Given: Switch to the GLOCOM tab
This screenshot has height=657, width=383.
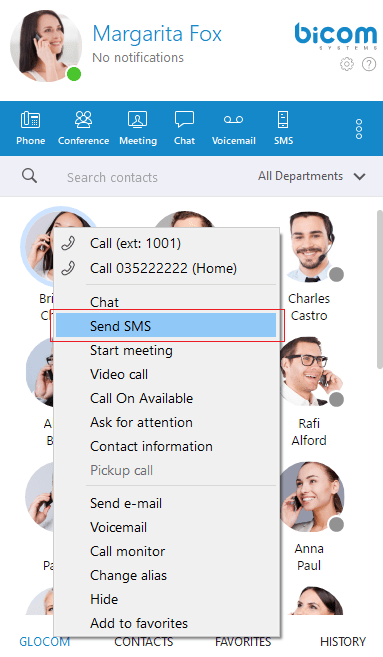Looking at the screenshot, I should point(44,641).
